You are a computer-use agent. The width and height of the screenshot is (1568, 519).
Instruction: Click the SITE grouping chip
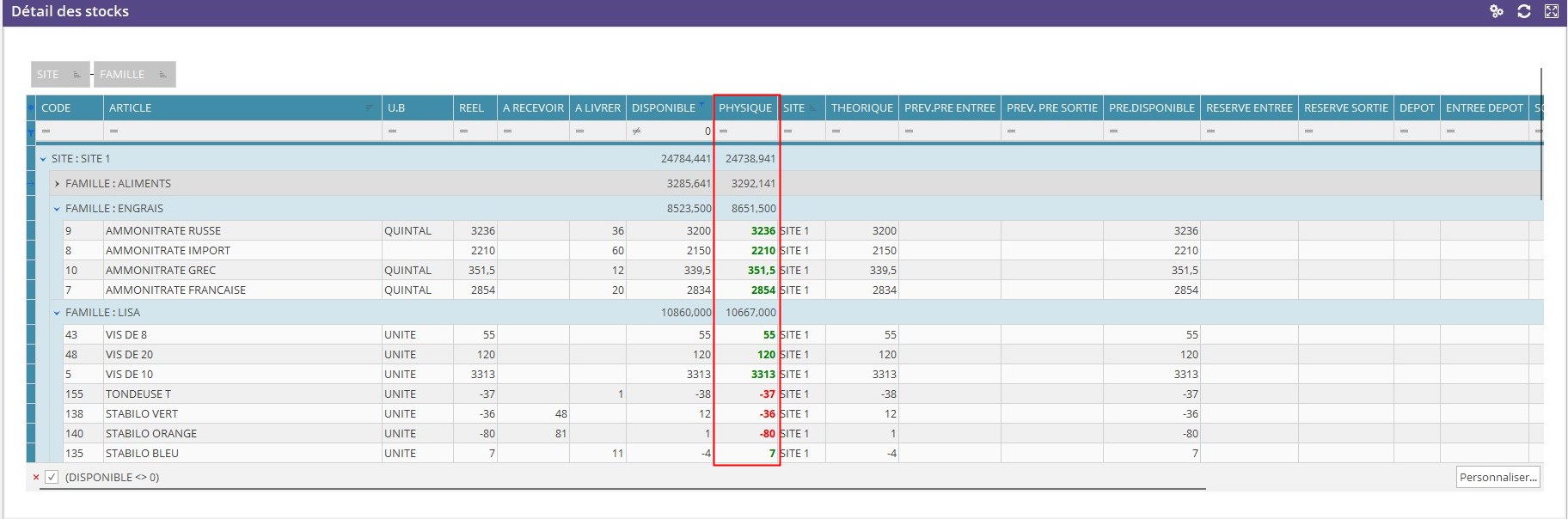click(59, 75)
